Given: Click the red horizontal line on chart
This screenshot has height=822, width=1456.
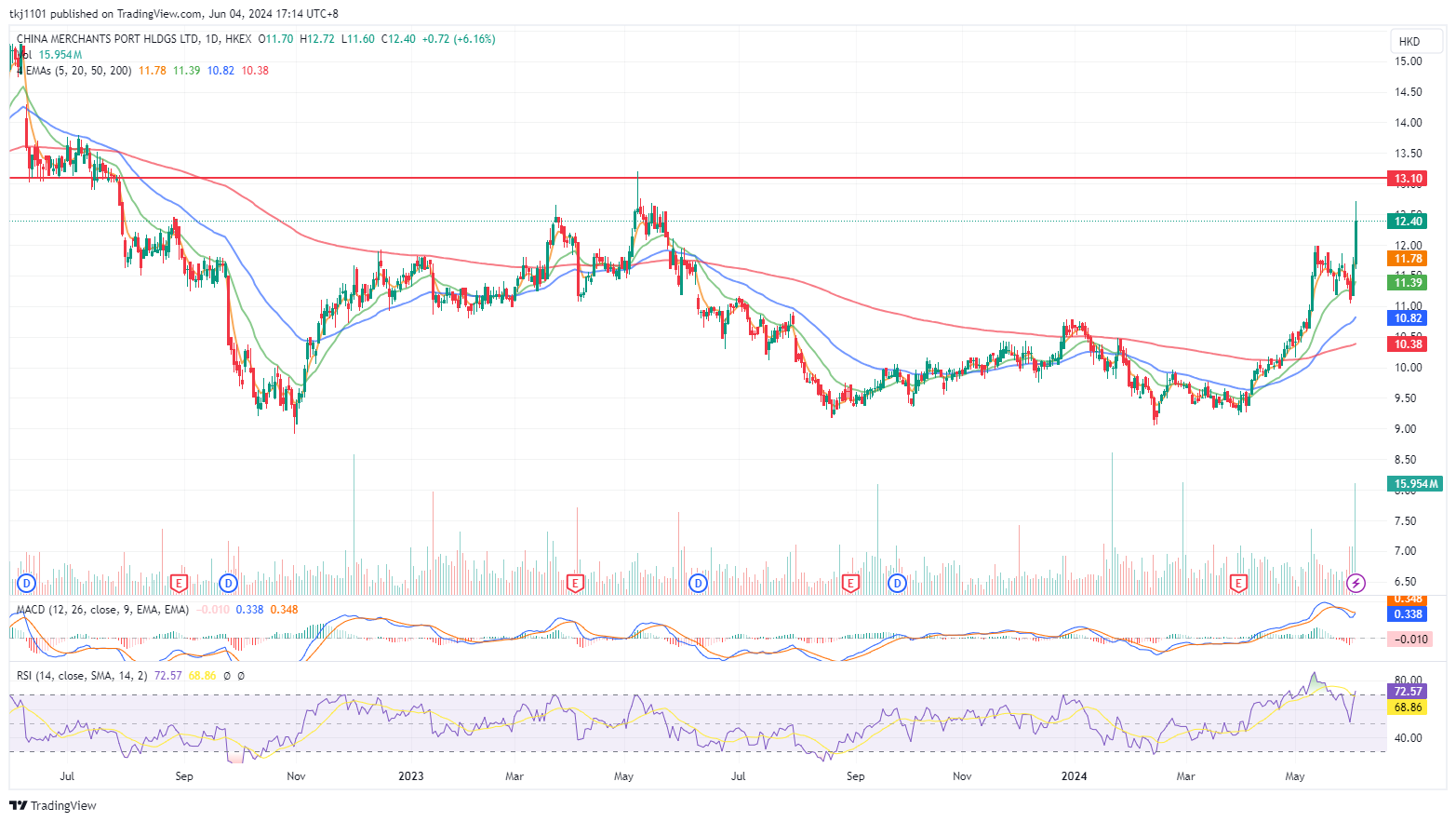Looking at the screenshot, I should (698, 178).
